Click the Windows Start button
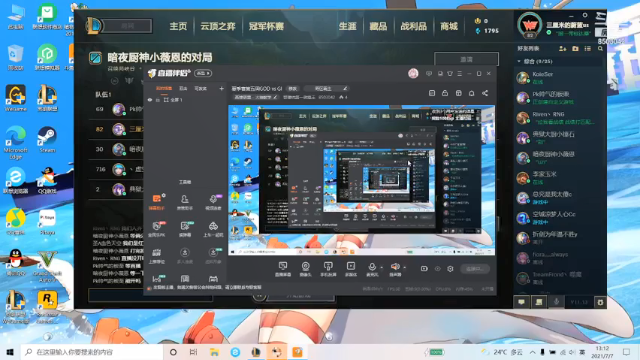This screenshot has height=360, width=640. pos(10,352)
